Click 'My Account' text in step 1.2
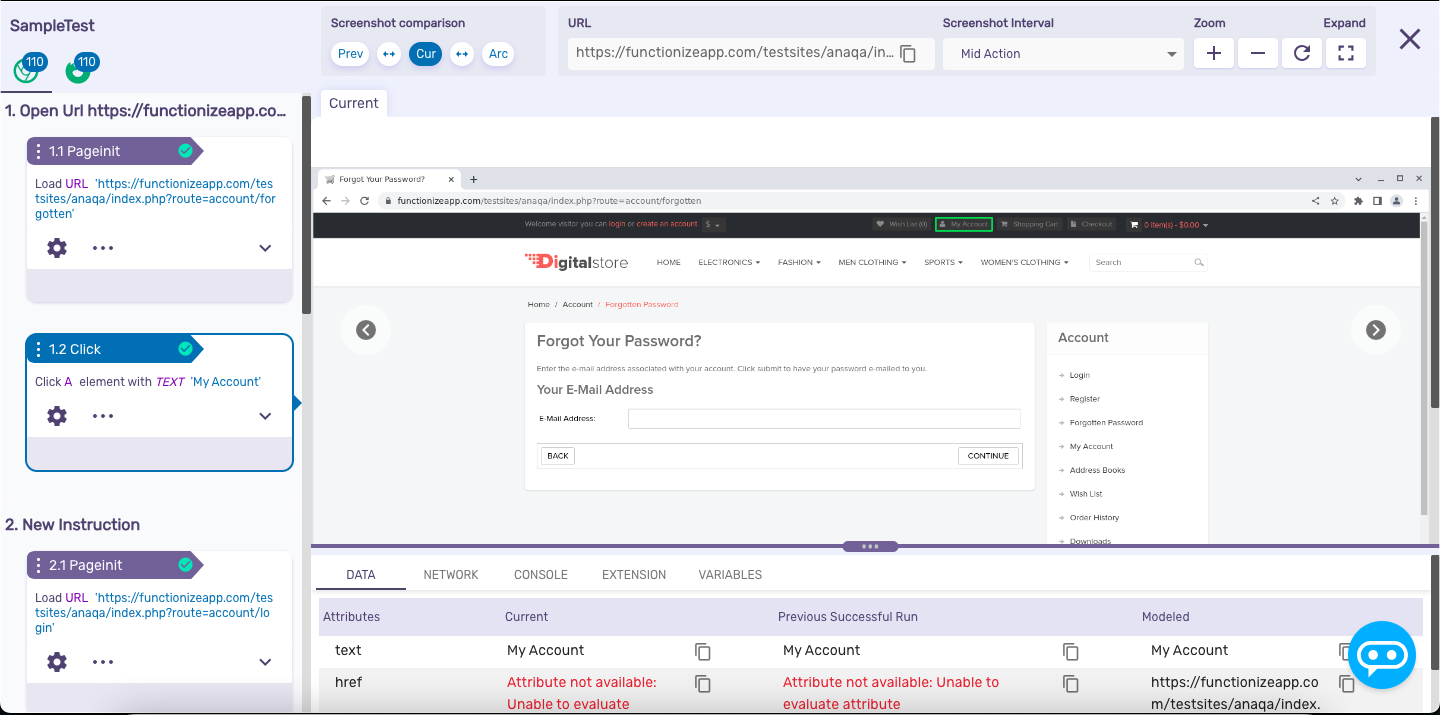Viewport: 1440px width, 715px height. (226, 382)
